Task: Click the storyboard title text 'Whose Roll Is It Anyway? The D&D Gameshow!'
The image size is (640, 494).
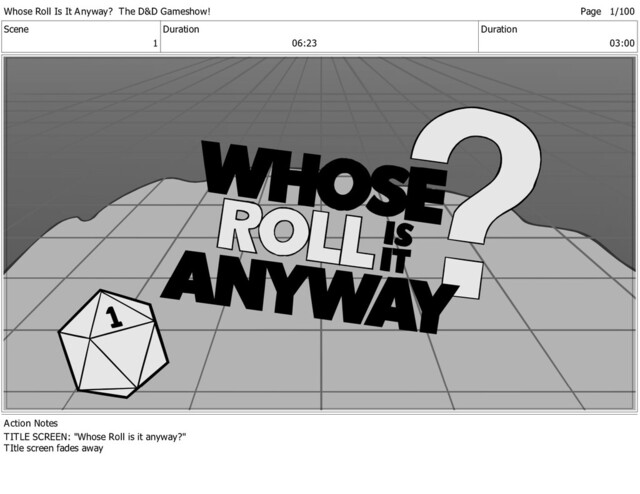Action: pos(107,11)
